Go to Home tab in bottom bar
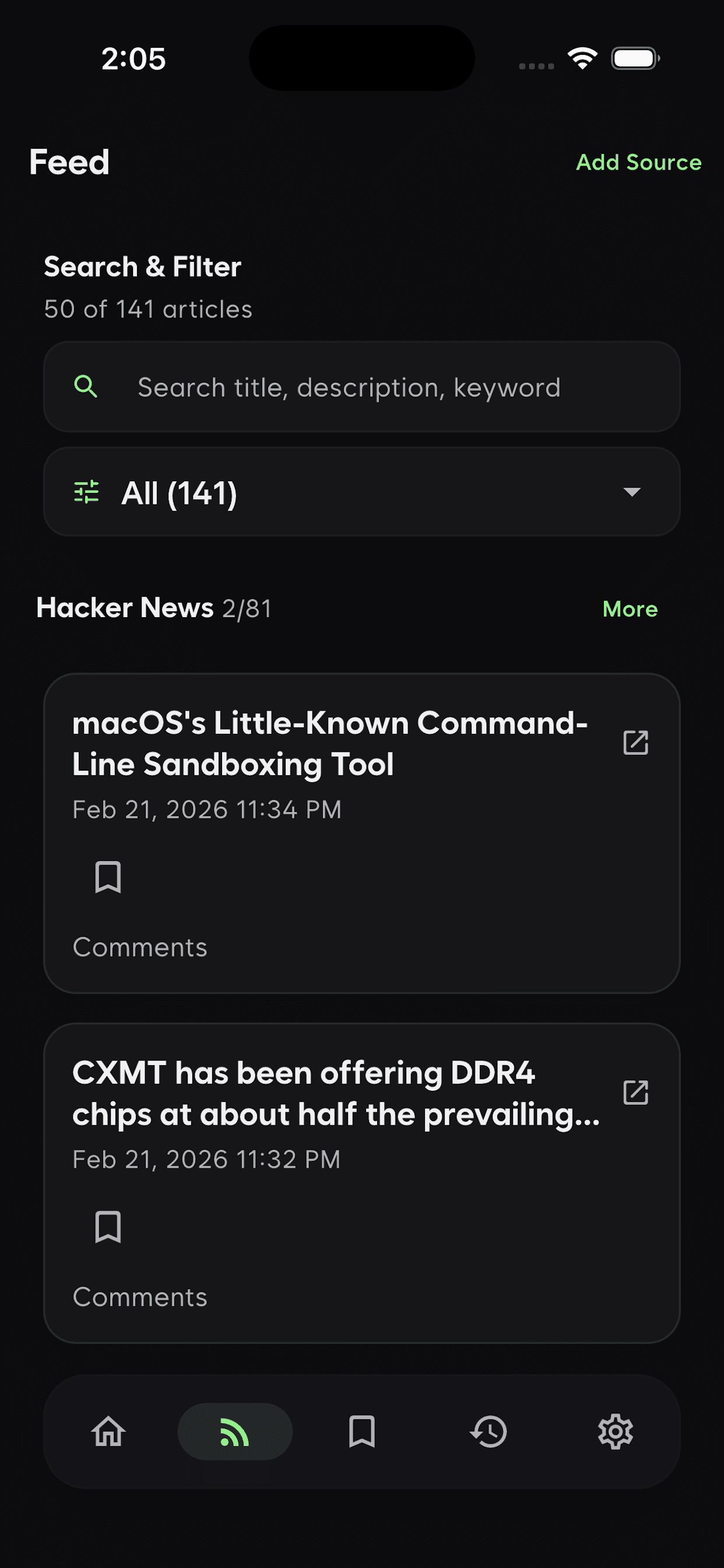Screen dimensions: 724x1568 108,1431
